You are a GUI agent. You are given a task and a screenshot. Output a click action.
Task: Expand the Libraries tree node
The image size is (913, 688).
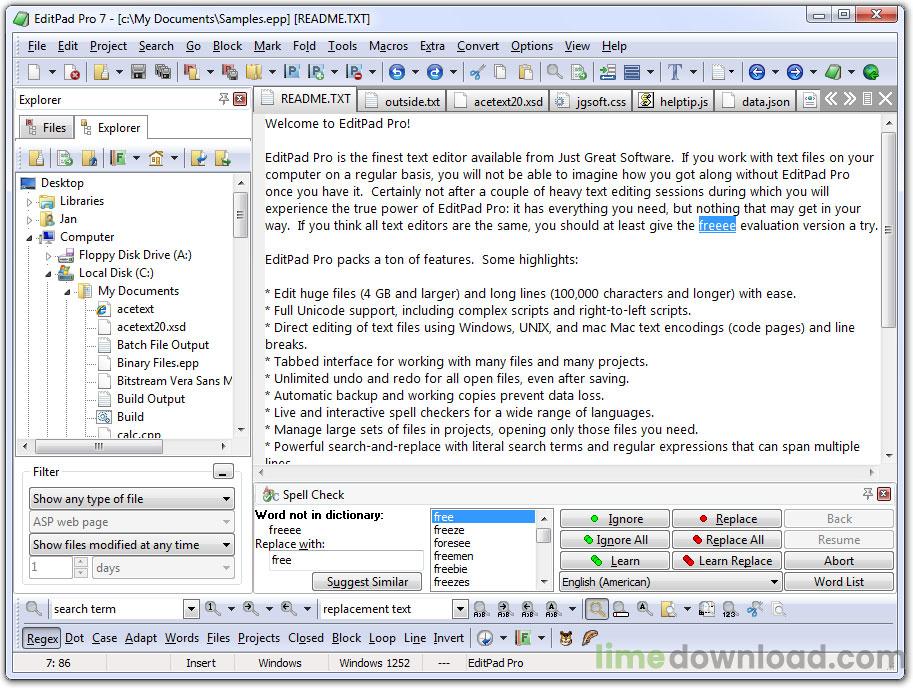pos(30,202)
